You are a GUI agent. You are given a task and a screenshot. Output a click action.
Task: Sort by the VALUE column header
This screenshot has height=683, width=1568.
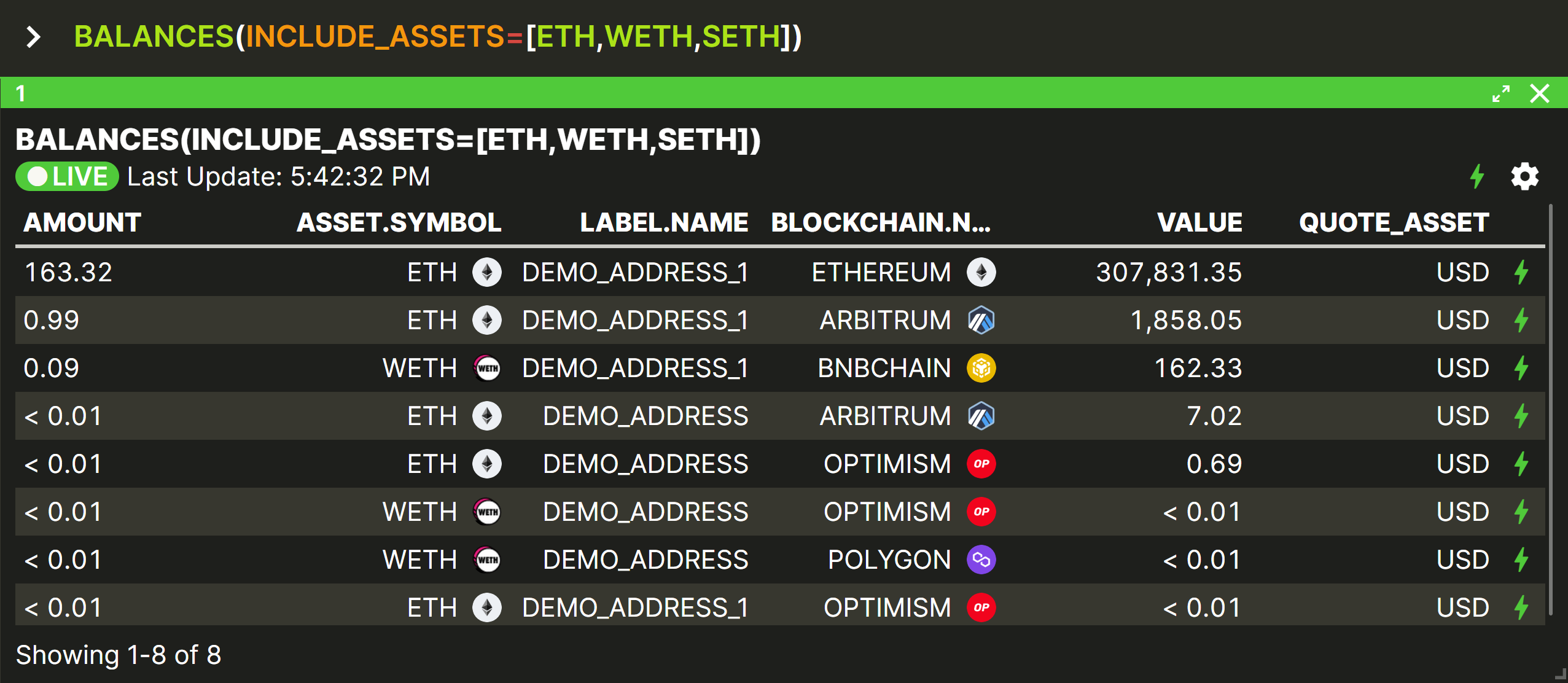tap(1199, 222)
